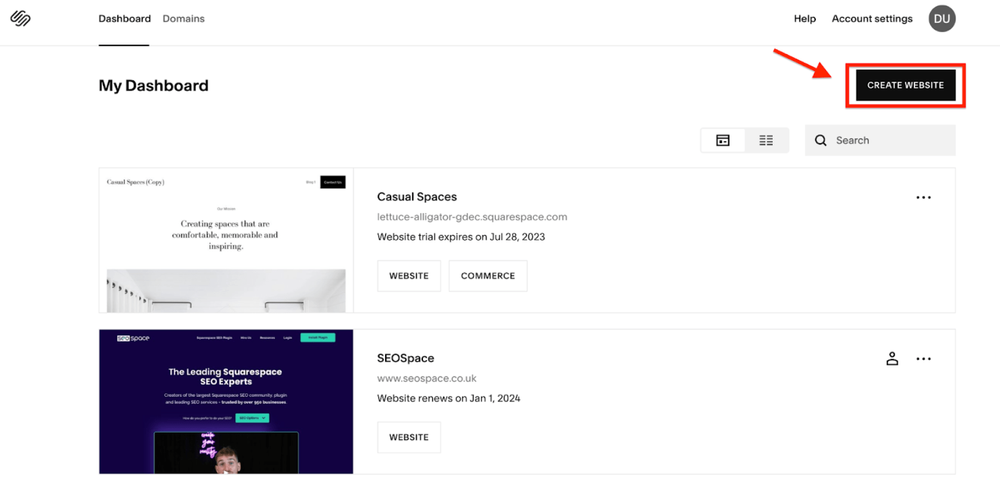1000x478 pixels.
Task: Open Account settings
Action: pos(872,18)
